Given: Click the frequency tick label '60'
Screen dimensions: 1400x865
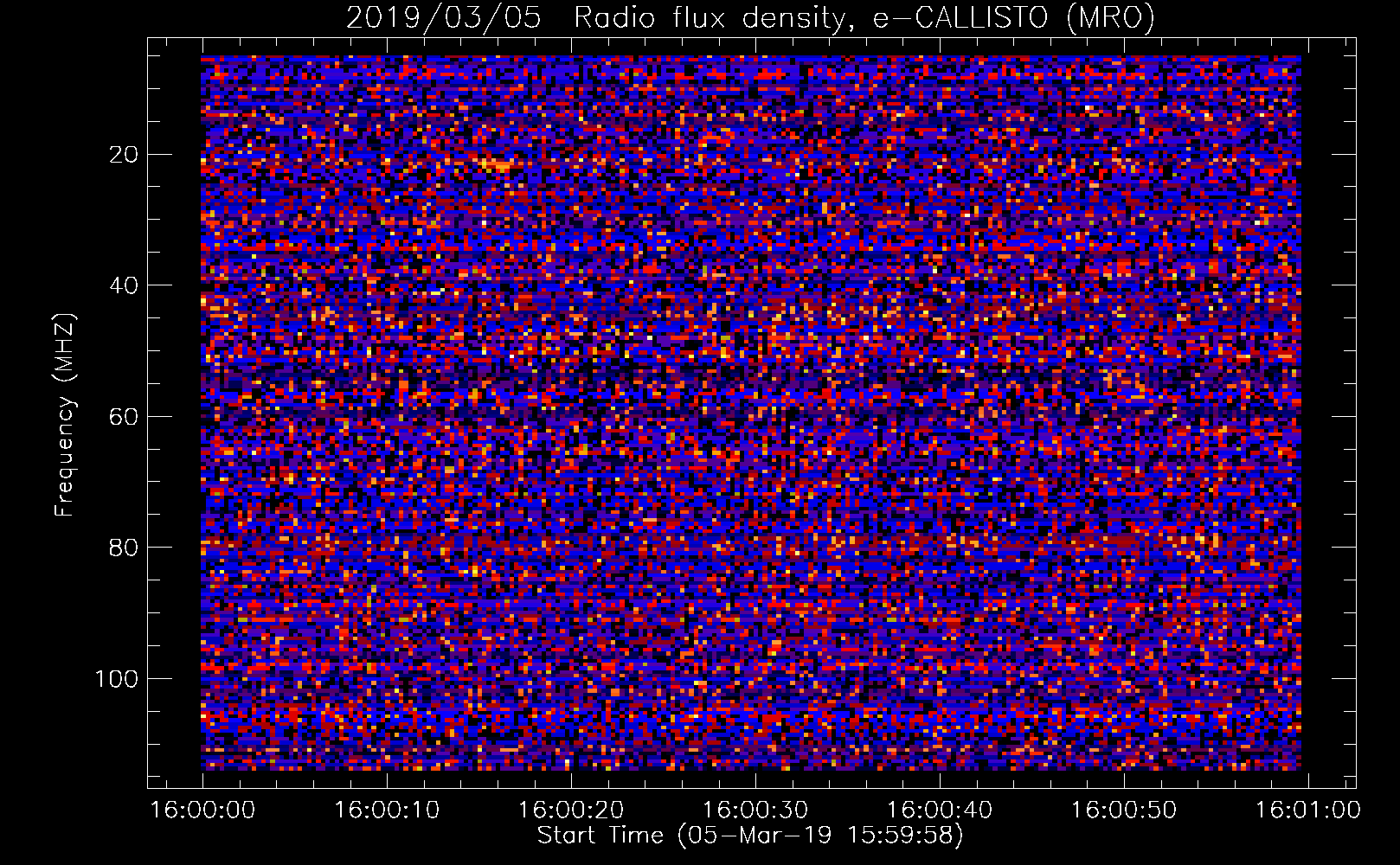Looking at the screenshot, I should [x=125, y=417].
